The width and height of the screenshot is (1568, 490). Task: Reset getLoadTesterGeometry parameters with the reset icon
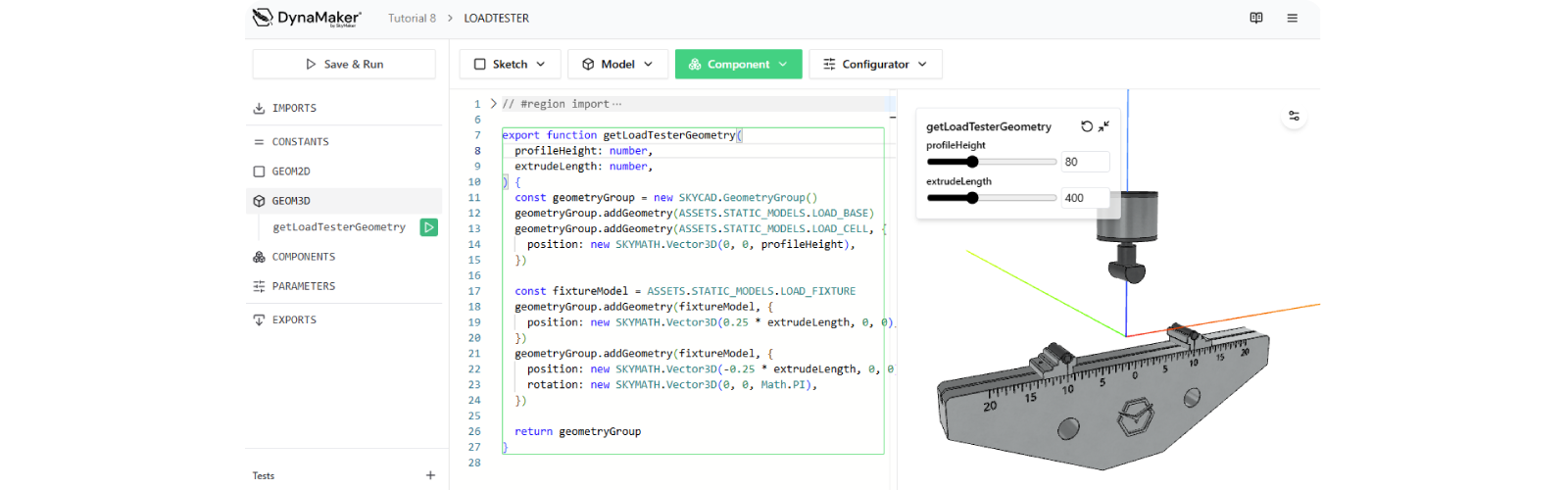click(x=1087, y=126)
